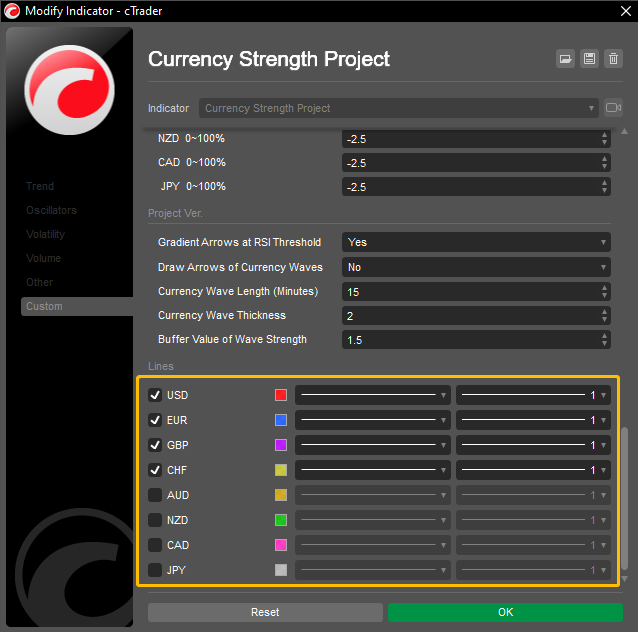This screenshot has width=638, height=632.
Task: Uncheck the CHF line checkbox
Action: click(155, 470)
